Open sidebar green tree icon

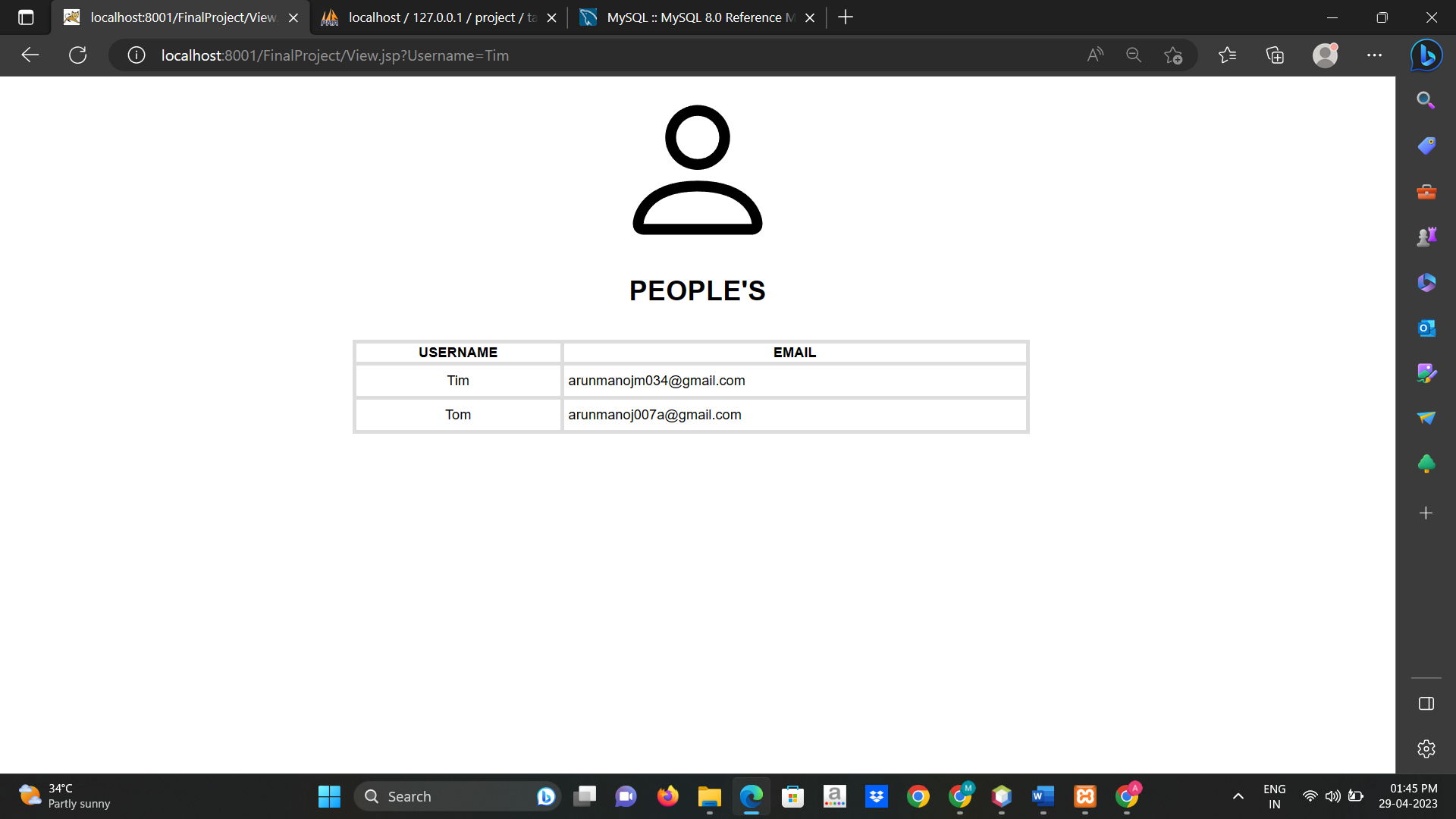click(1426, 463)
